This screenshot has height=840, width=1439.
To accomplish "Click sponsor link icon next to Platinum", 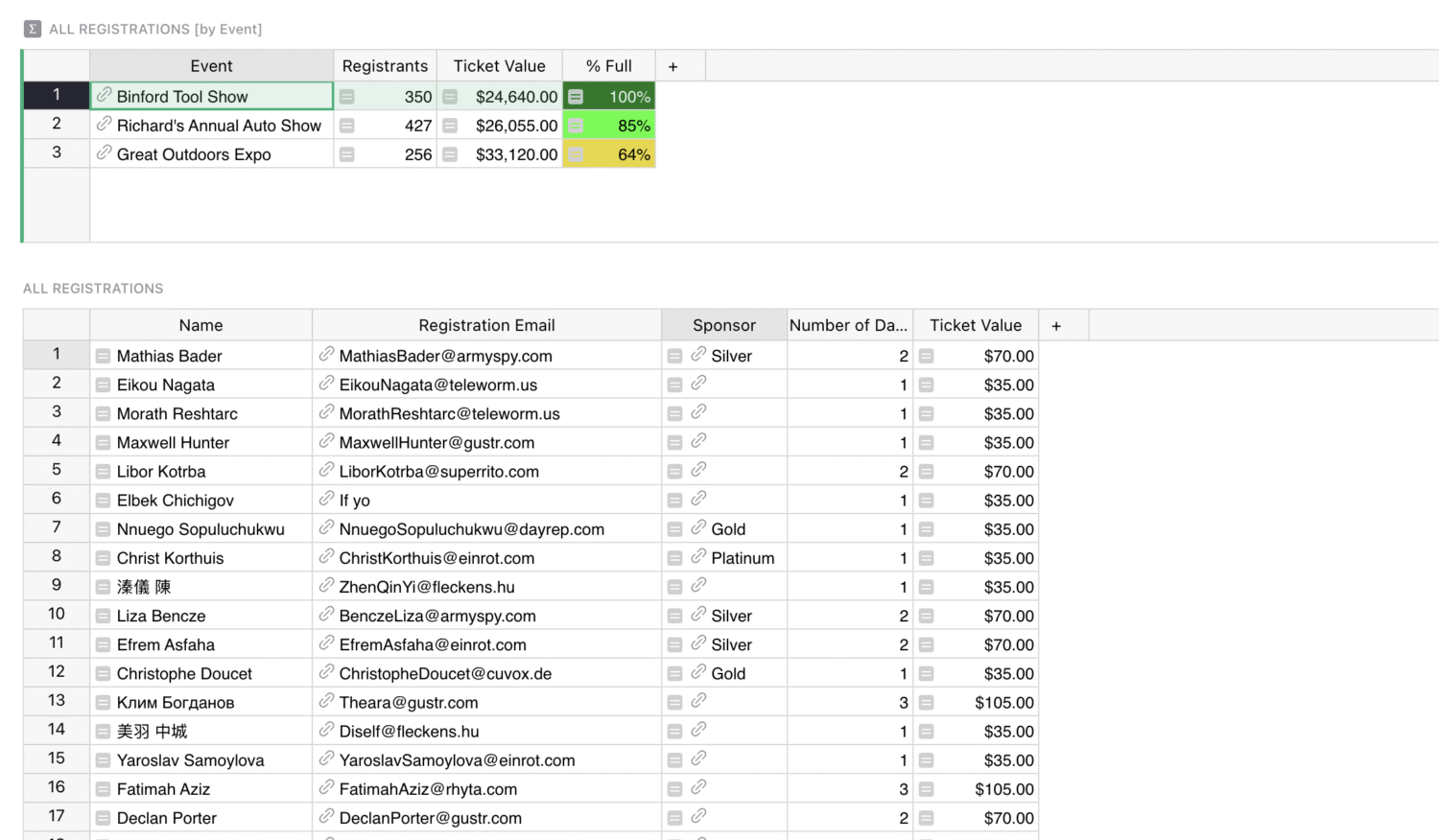I will [698, 556].
